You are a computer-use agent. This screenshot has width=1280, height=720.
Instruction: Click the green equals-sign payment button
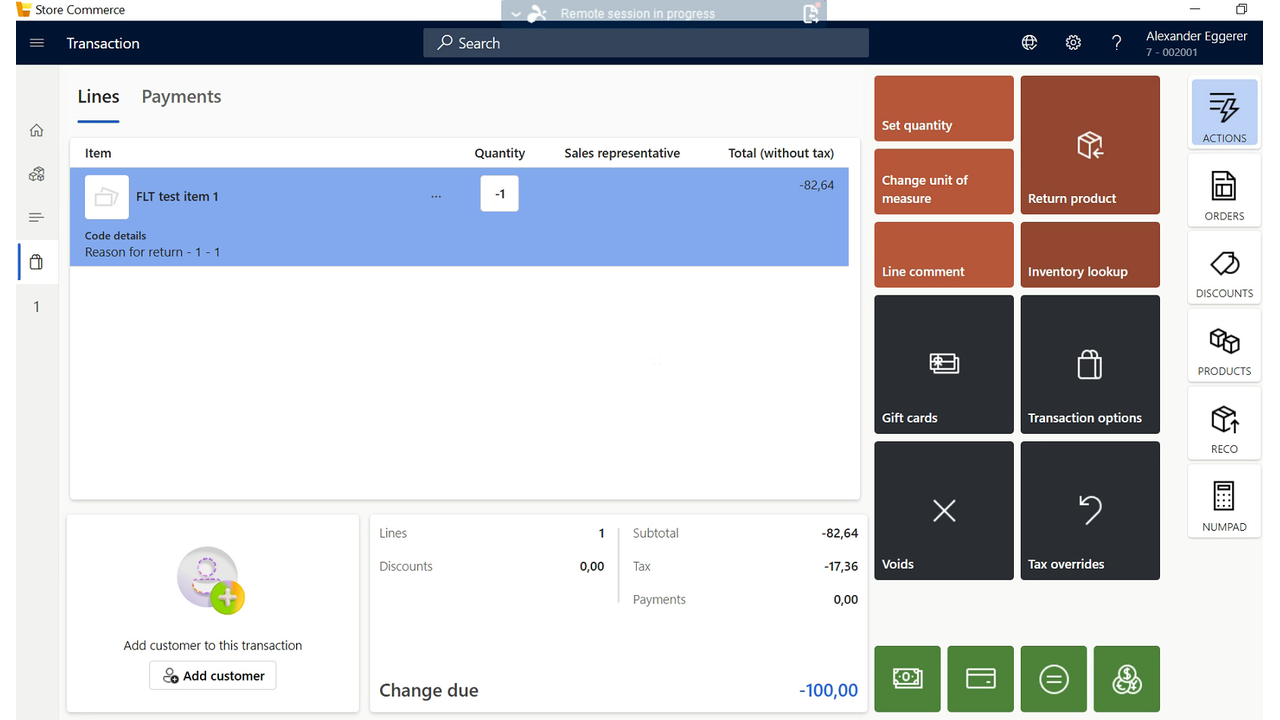[1053, 679]
